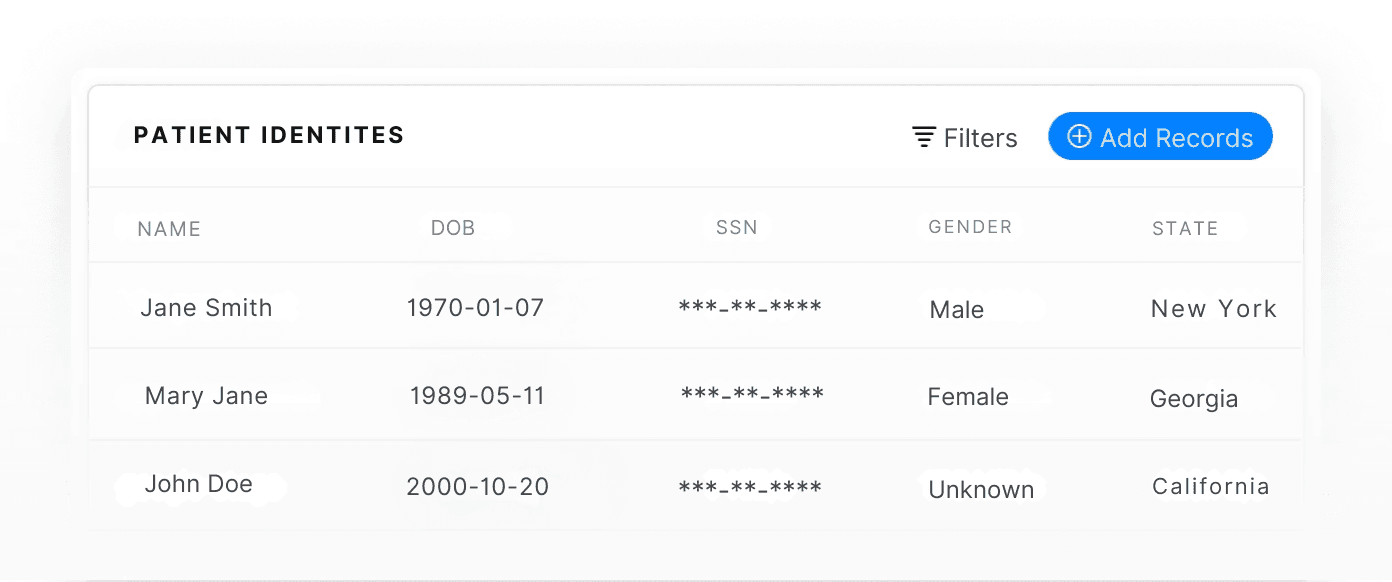The width and height of the screenshot is (1392, 582).
Task: Sort table by the Gender column header
Action: tap(969, 227)
